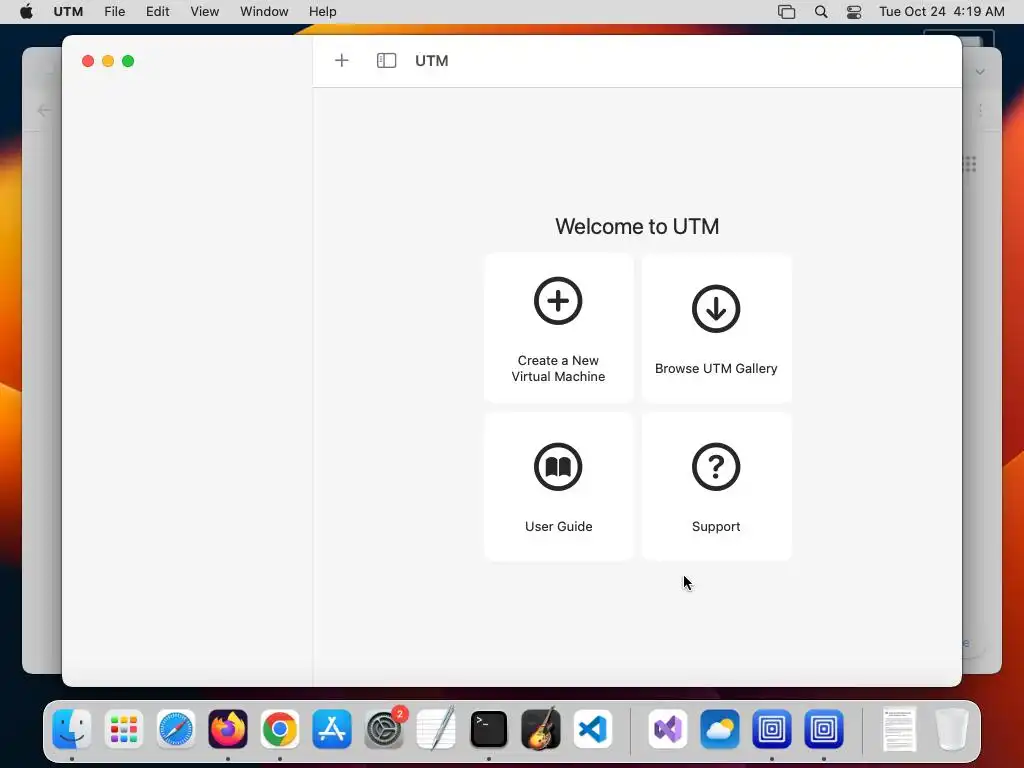This screenshot has width=1024, height=768.
Task: Open the document stack in Dock
Action: point(899,729)
